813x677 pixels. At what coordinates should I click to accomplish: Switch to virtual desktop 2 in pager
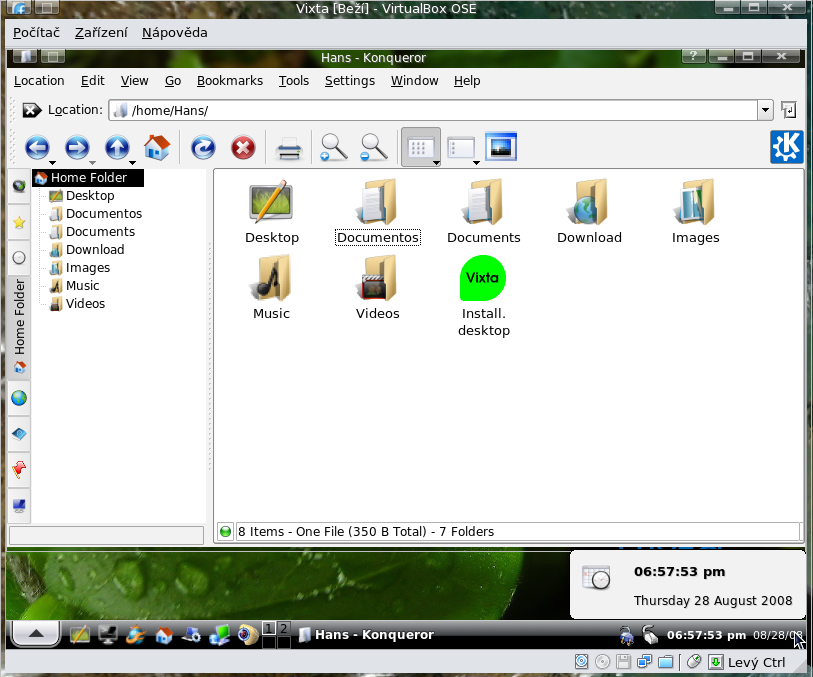284,629
